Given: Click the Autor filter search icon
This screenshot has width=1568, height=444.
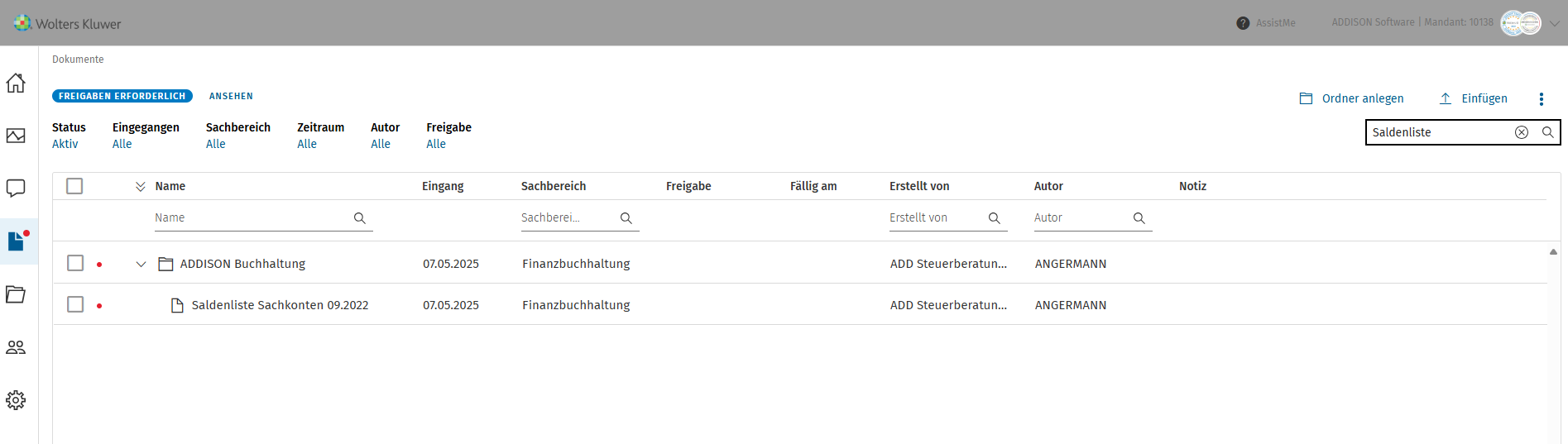Looking at the screenshot, I should click(x=1139, y=218).
